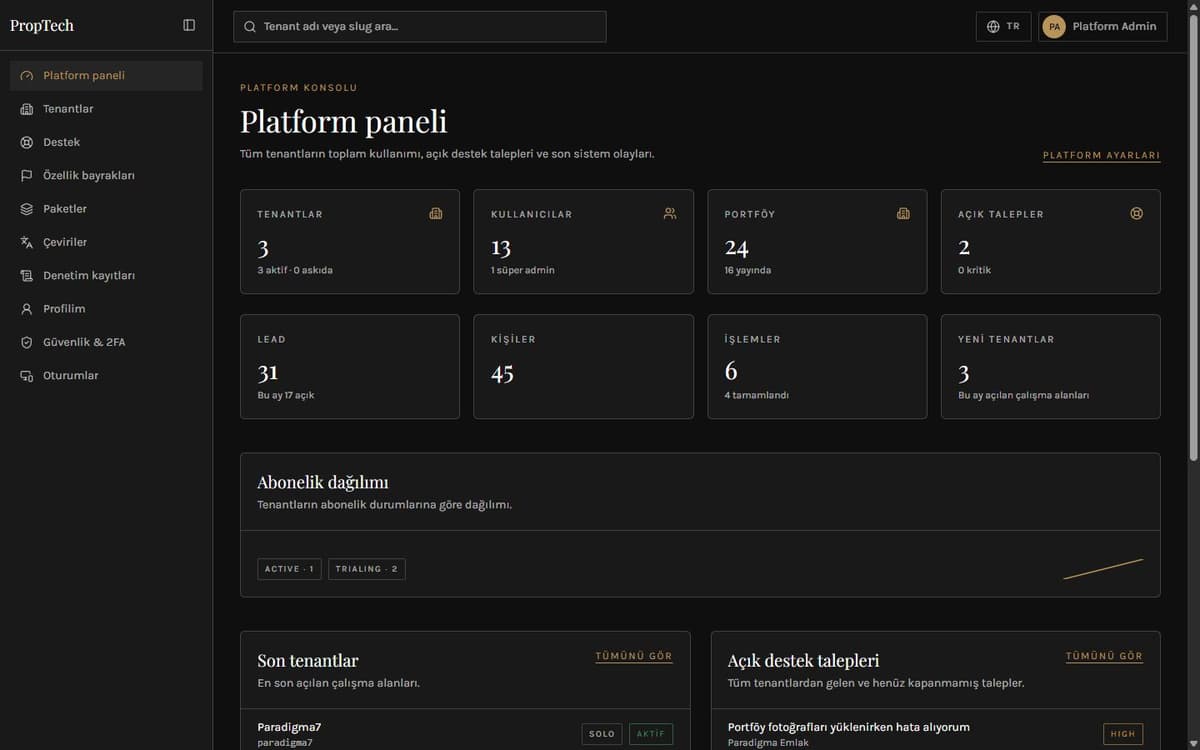Collapse the sidebar with the panel icon
This screenshot has width=1200, height=750.
[189, 25]
